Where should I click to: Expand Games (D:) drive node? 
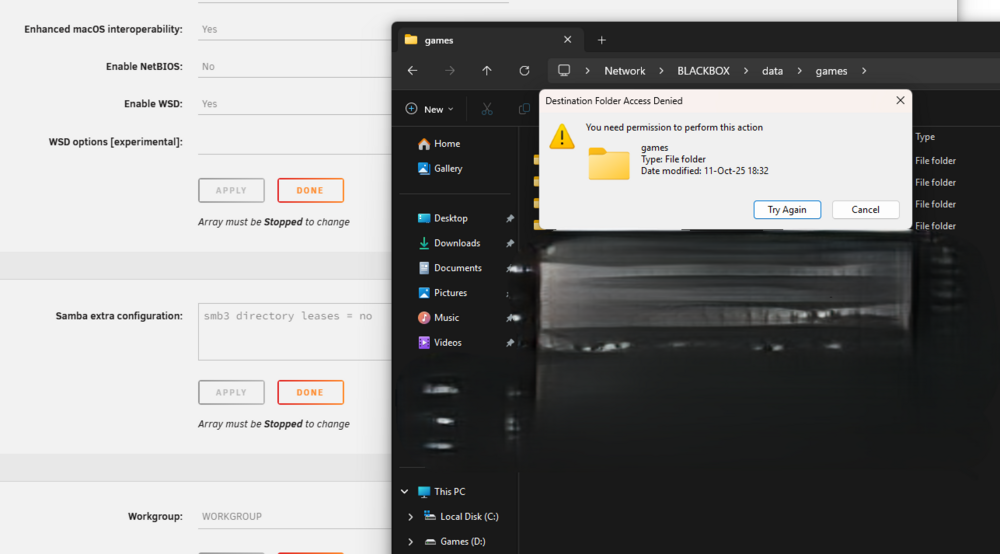click(x=410, y=542)
